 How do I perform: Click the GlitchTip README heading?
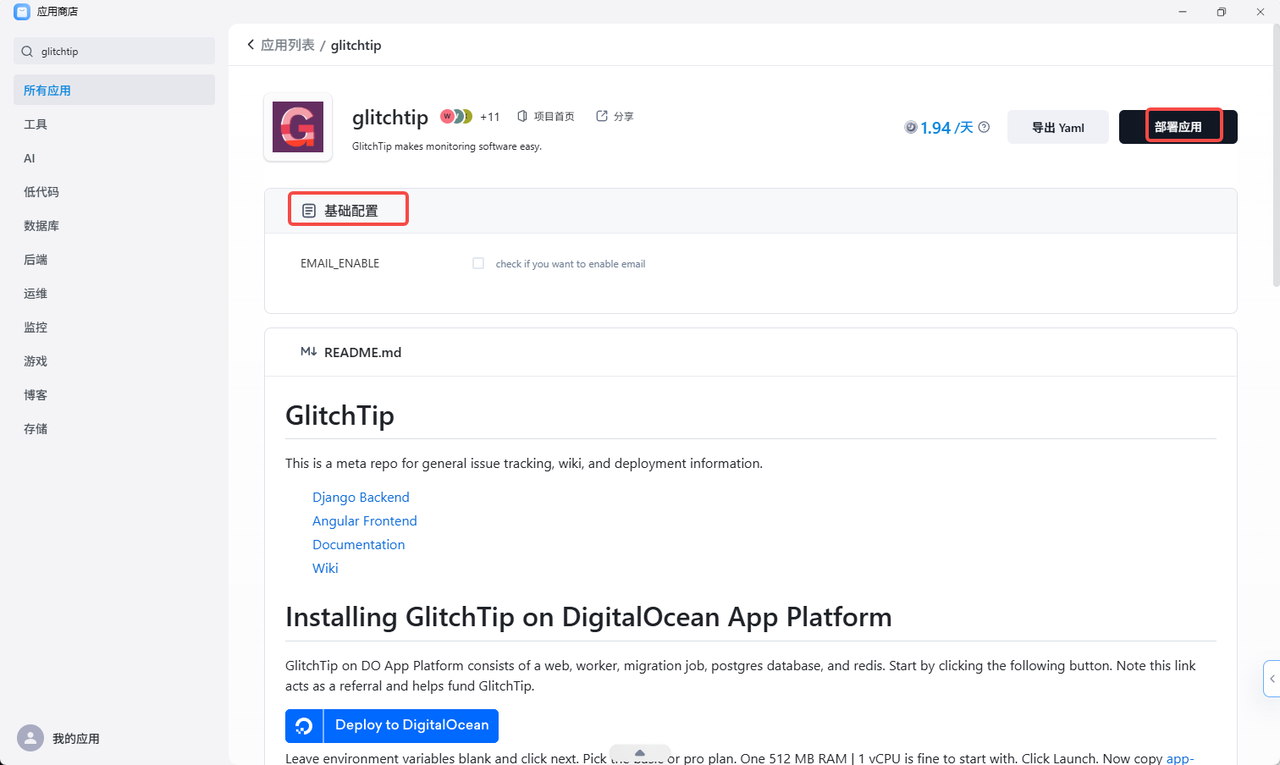point(340,415)
